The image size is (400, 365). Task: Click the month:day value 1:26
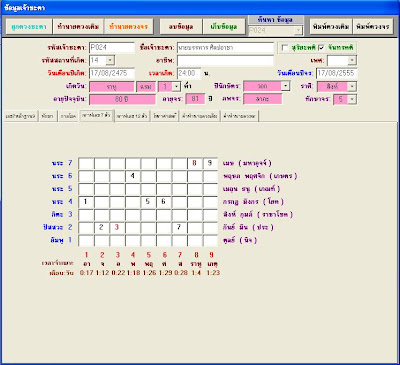(x=149, y=273)
